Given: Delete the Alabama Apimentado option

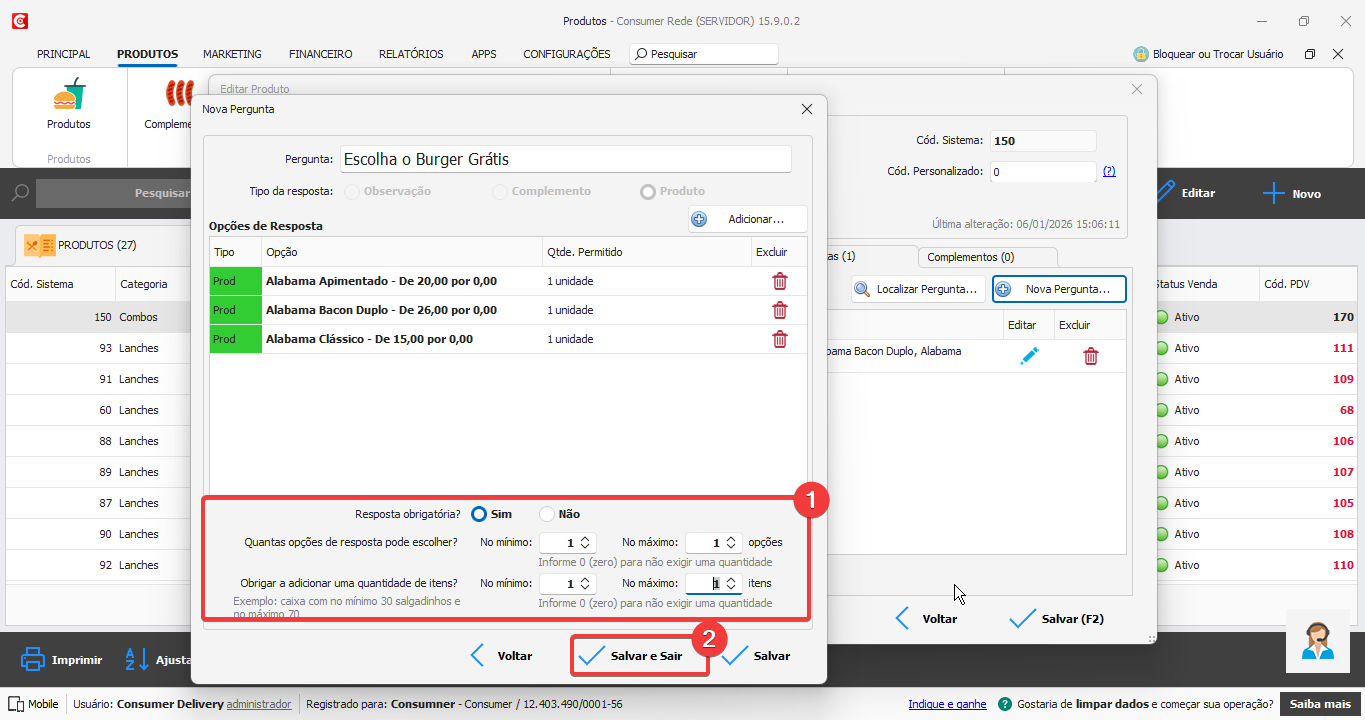Looking at the screenshot, I should (x=780, y=281).
